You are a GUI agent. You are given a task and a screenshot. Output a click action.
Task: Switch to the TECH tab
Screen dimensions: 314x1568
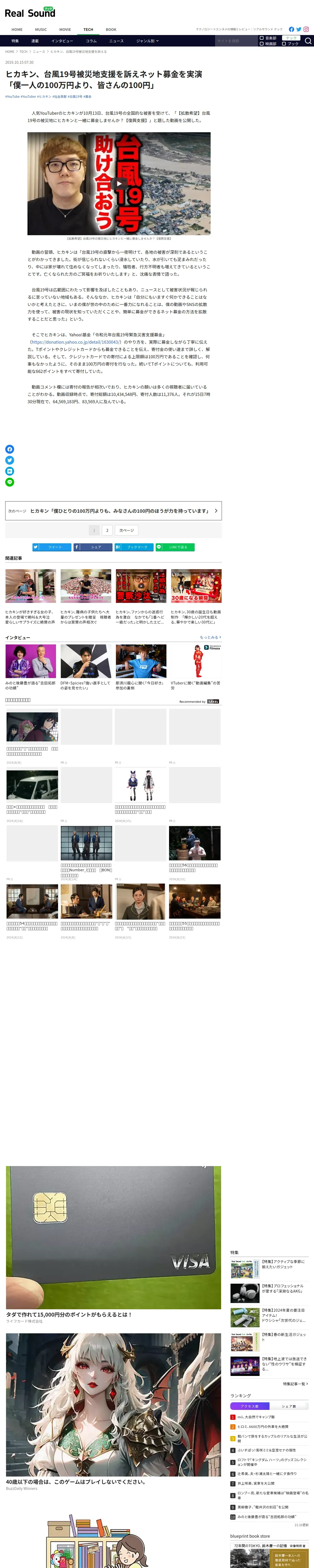88,29
